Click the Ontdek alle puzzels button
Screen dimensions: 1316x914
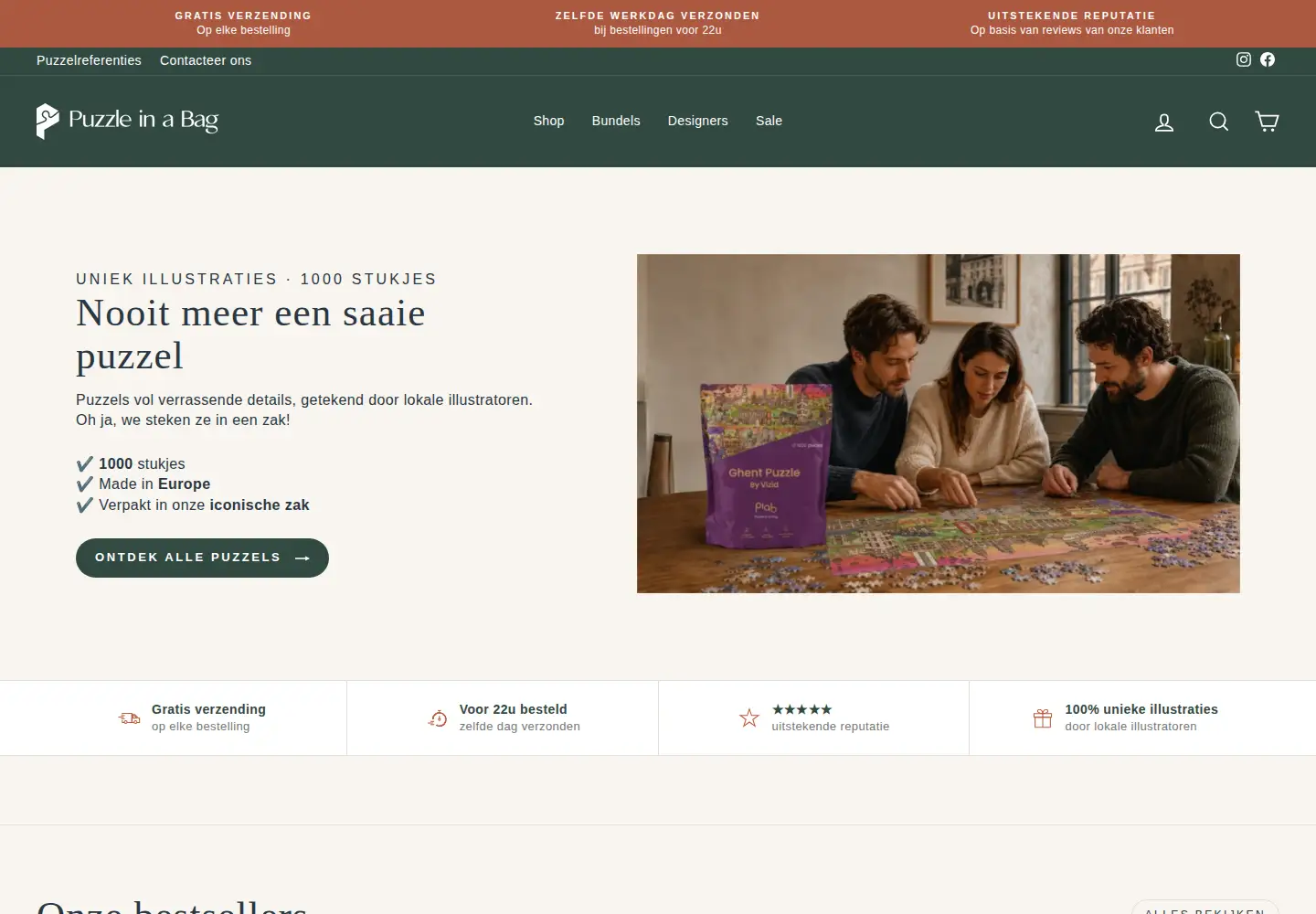coord(202,558)
